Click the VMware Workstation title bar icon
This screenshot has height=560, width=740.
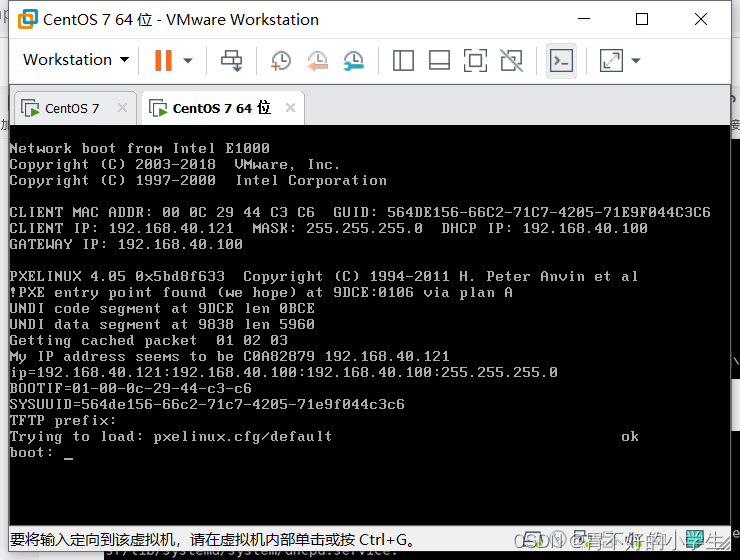pos(27,19)
